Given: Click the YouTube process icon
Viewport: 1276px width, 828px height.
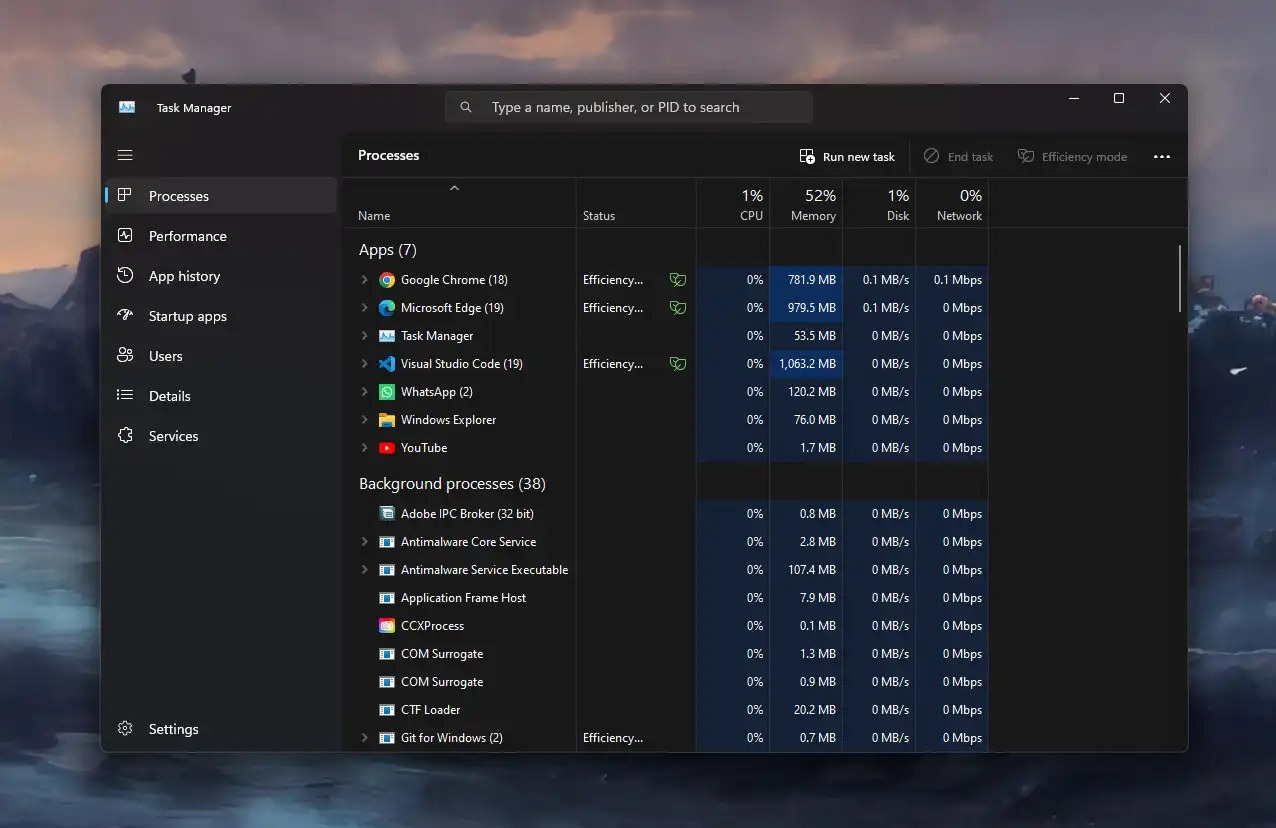Looking at the screenshot, I should [x=387, y=448].
